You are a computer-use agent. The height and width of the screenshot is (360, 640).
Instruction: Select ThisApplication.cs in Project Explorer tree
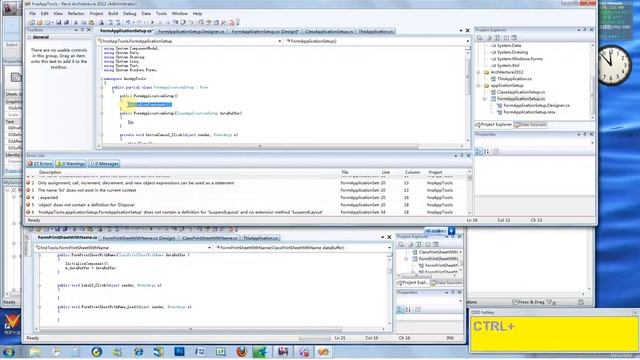pos(514,79)
